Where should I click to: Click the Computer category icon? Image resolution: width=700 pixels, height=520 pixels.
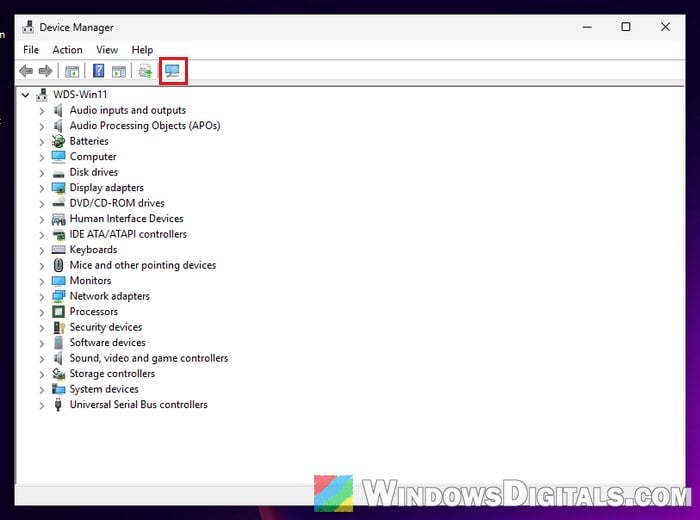pos(58,157)
